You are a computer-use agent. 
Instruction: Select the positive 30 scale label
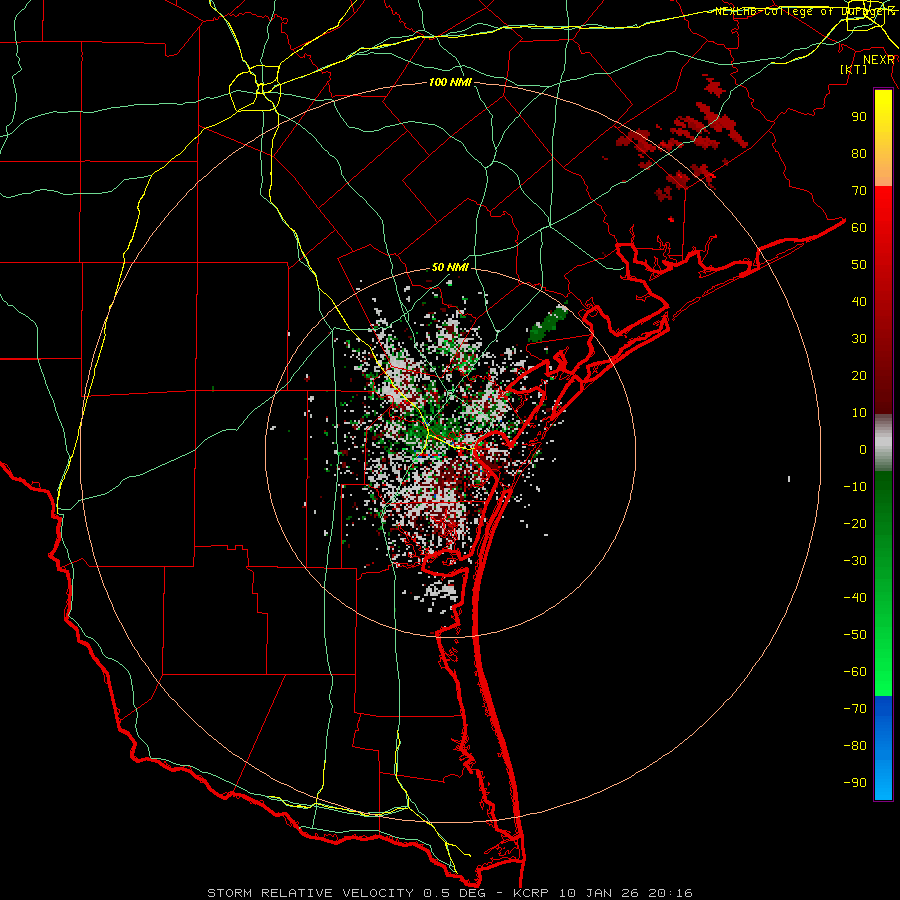coord(859,339)
